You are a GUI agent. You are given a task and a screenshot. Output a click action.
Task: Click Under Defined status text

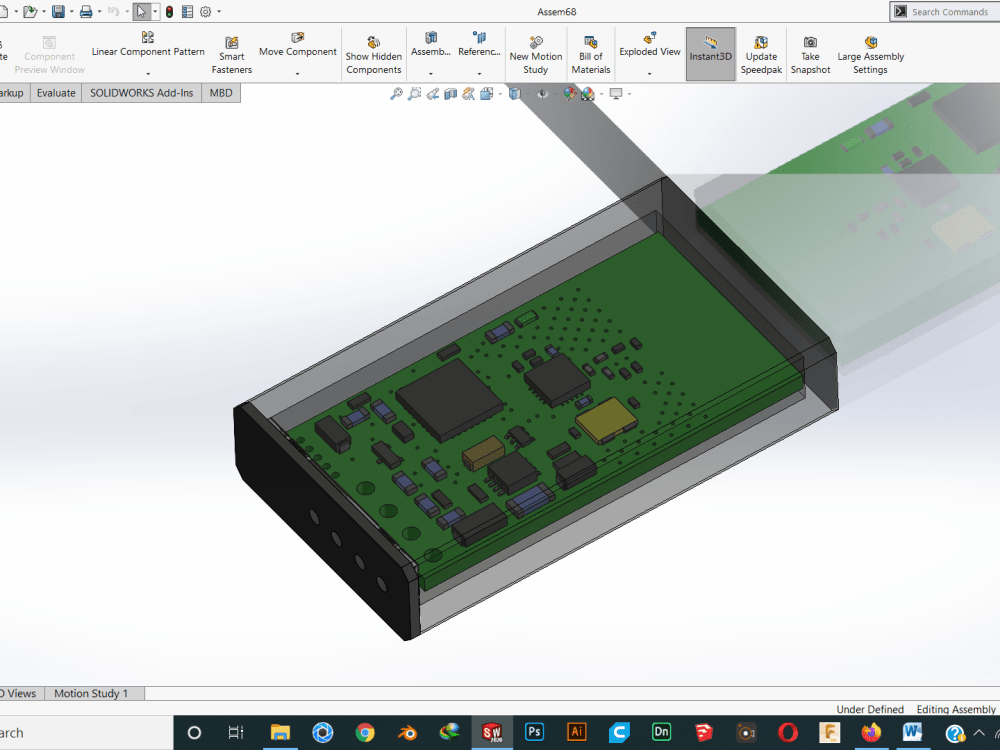pos(870,709)
